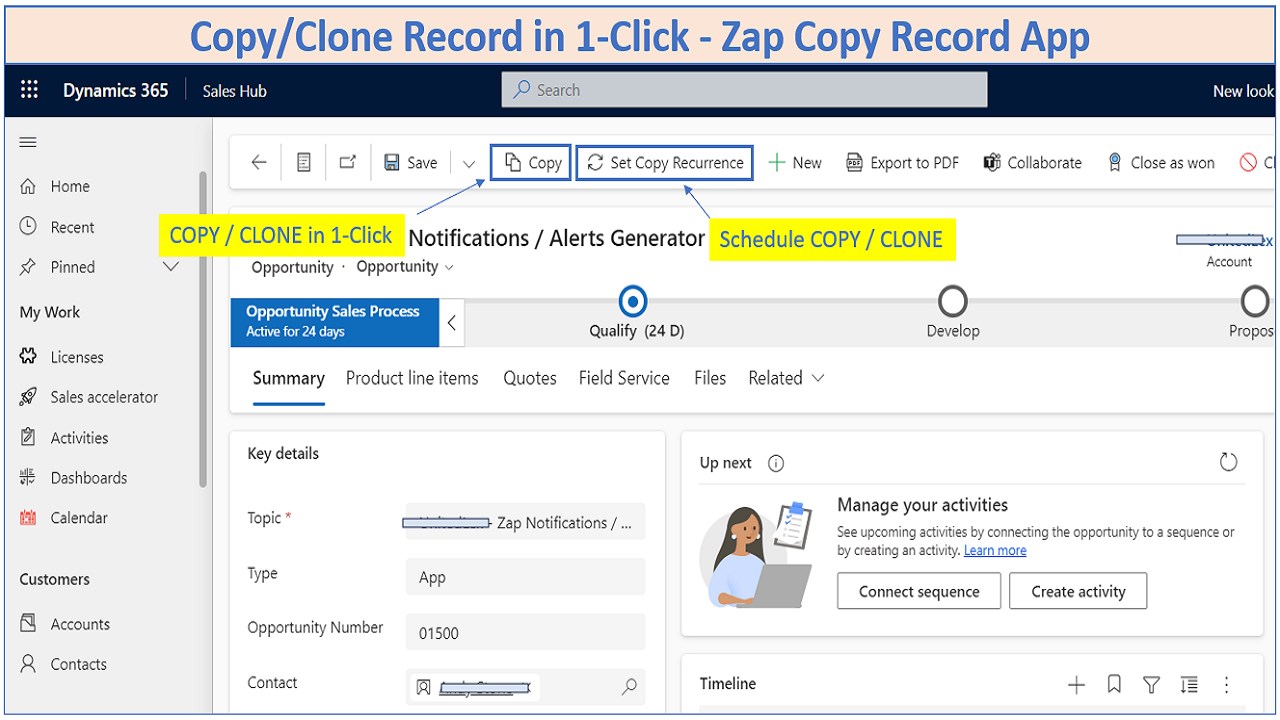Click the Up next info icon
Image resolution: width=1280 pixels, height=720 pixels.
point(775,463)
